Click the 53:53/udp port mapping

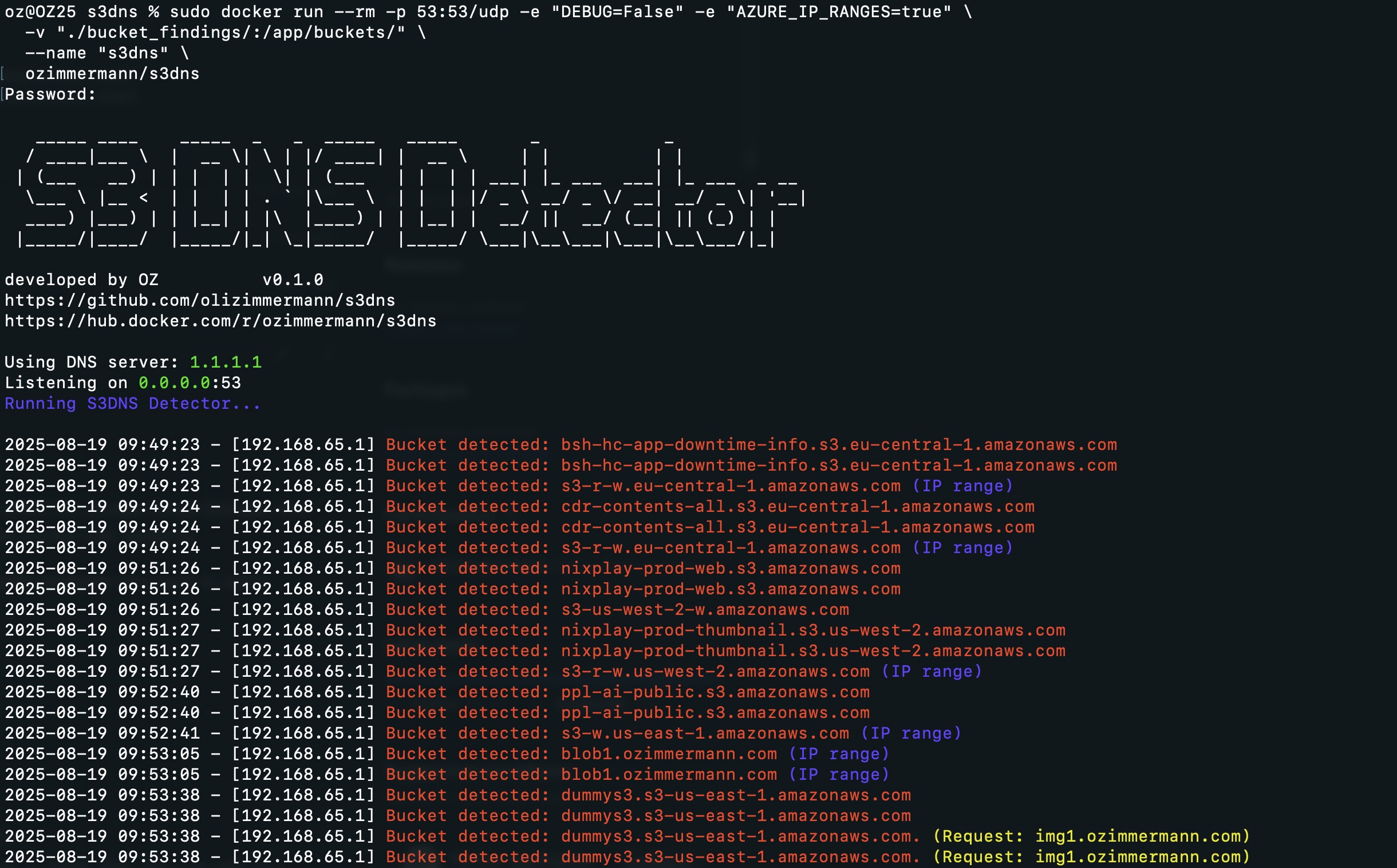pos(463,11)
